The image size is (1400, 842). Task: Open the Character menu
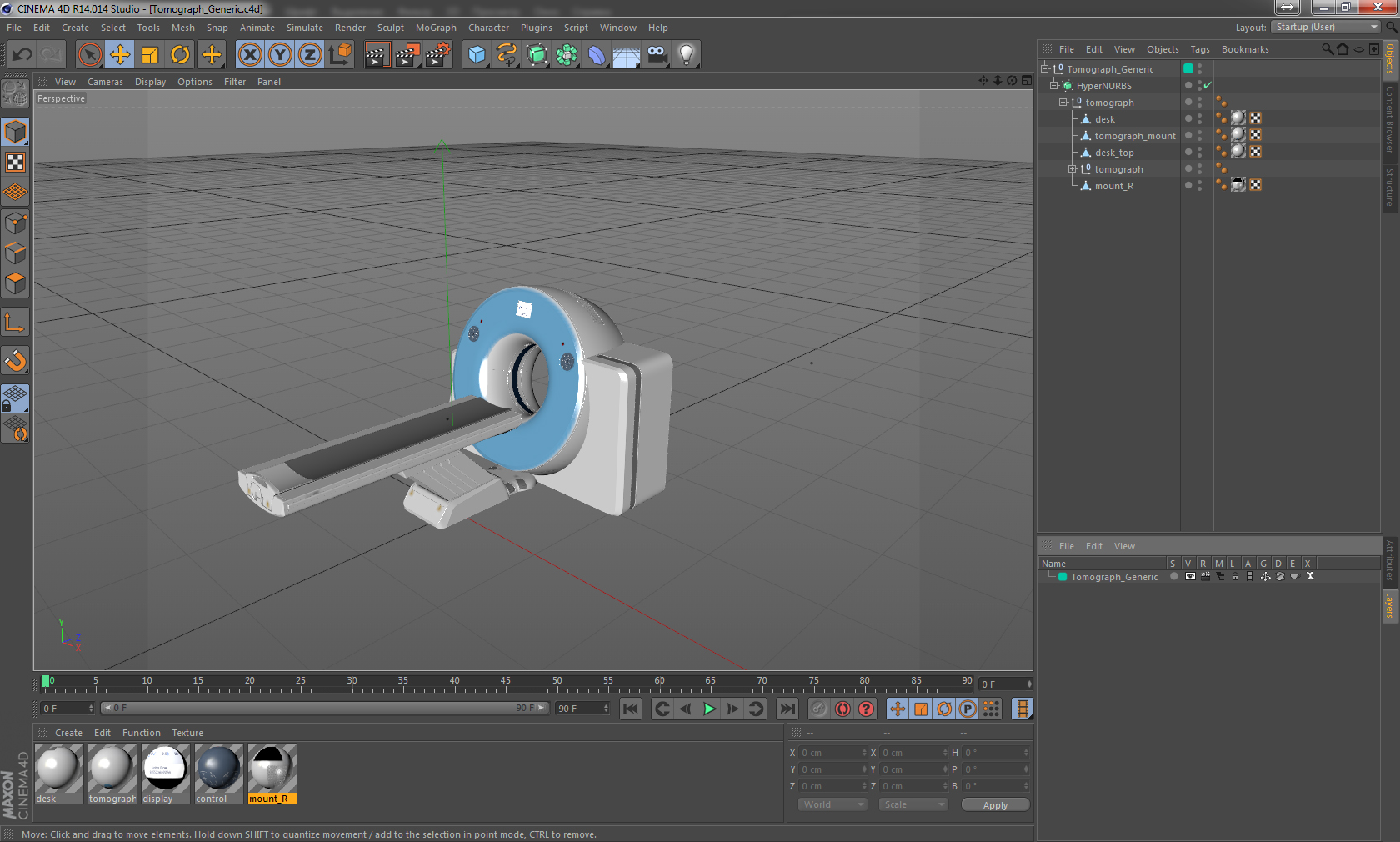click(x=488, y=28)
